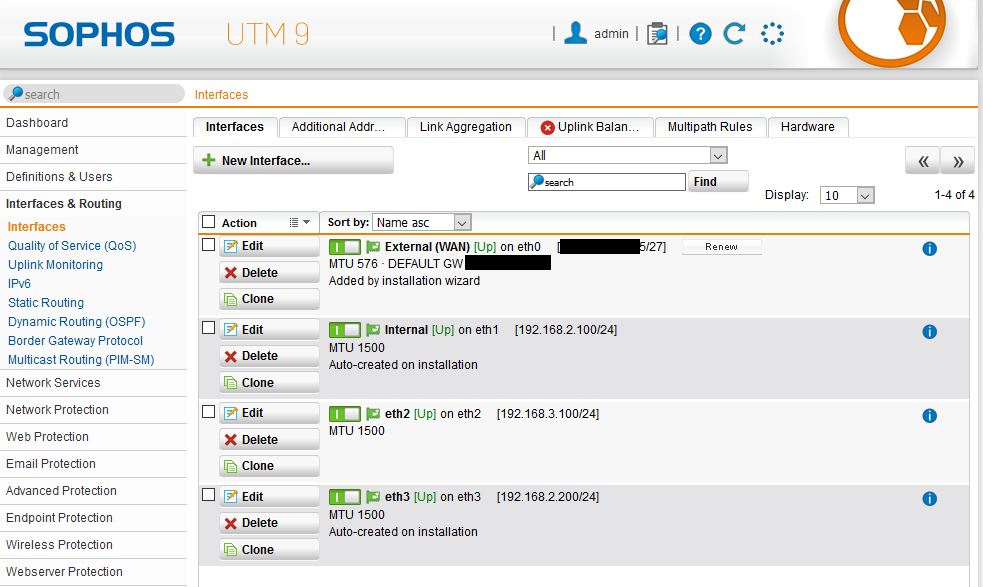
Task: Go to next page with double-arrow
Action: (x=957, y=161)
